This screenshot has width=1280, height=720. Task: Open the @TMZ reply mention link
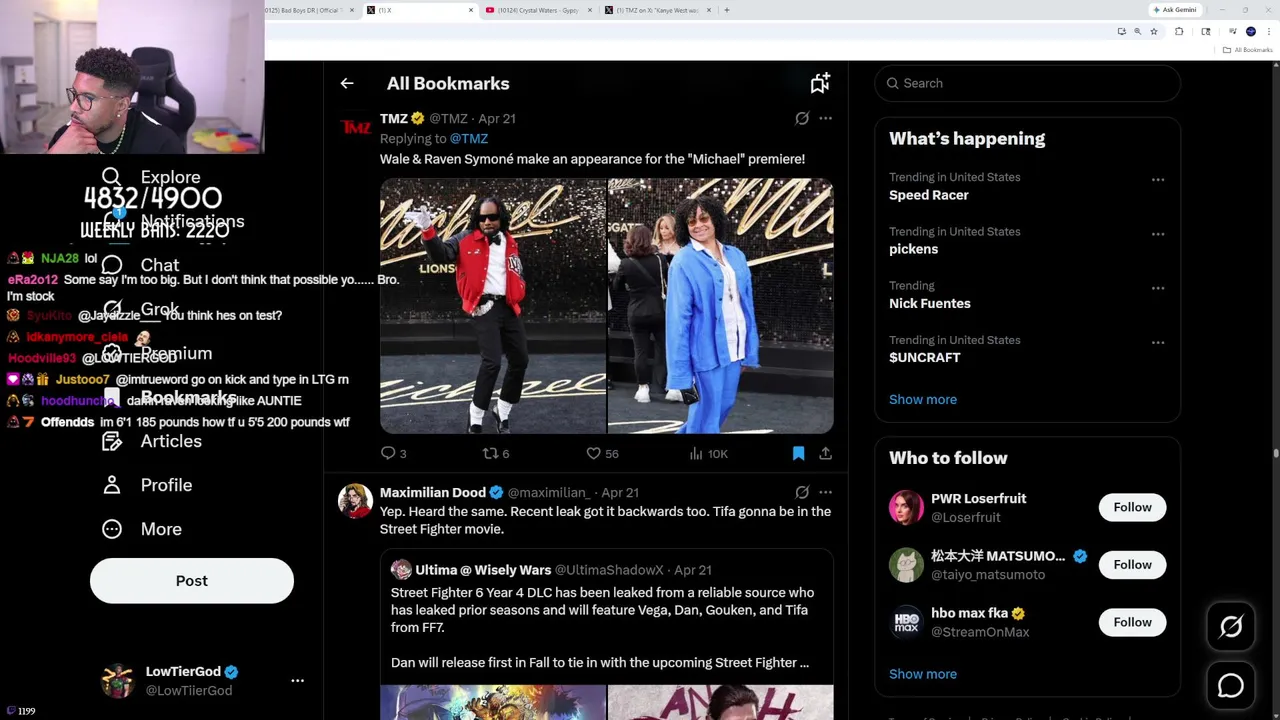tap(469, 139)
